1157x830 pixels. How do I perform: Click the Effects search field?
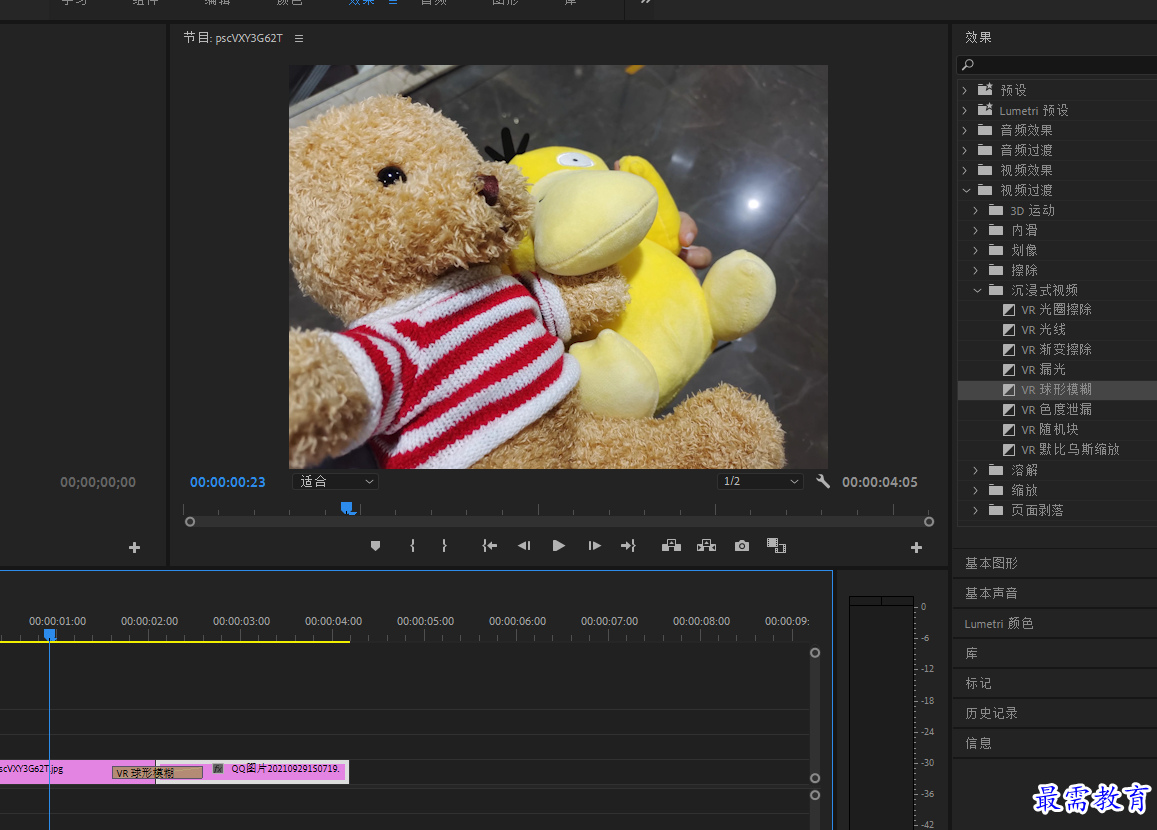[x=1057, y=65]
